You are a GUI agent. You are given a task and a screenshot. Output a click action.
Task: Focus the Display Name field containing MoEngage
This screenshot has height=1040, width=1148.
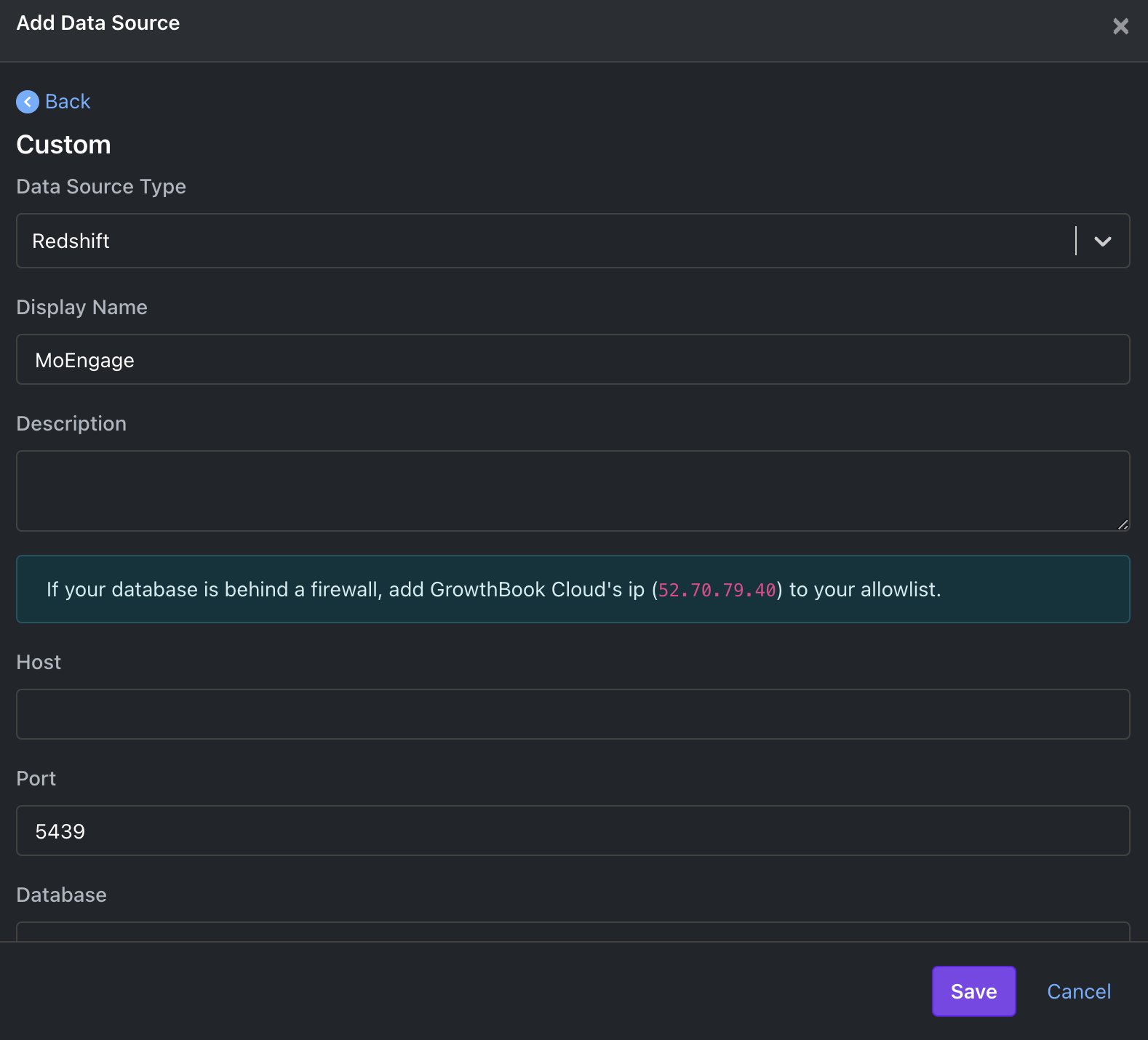tap(573, 359)
